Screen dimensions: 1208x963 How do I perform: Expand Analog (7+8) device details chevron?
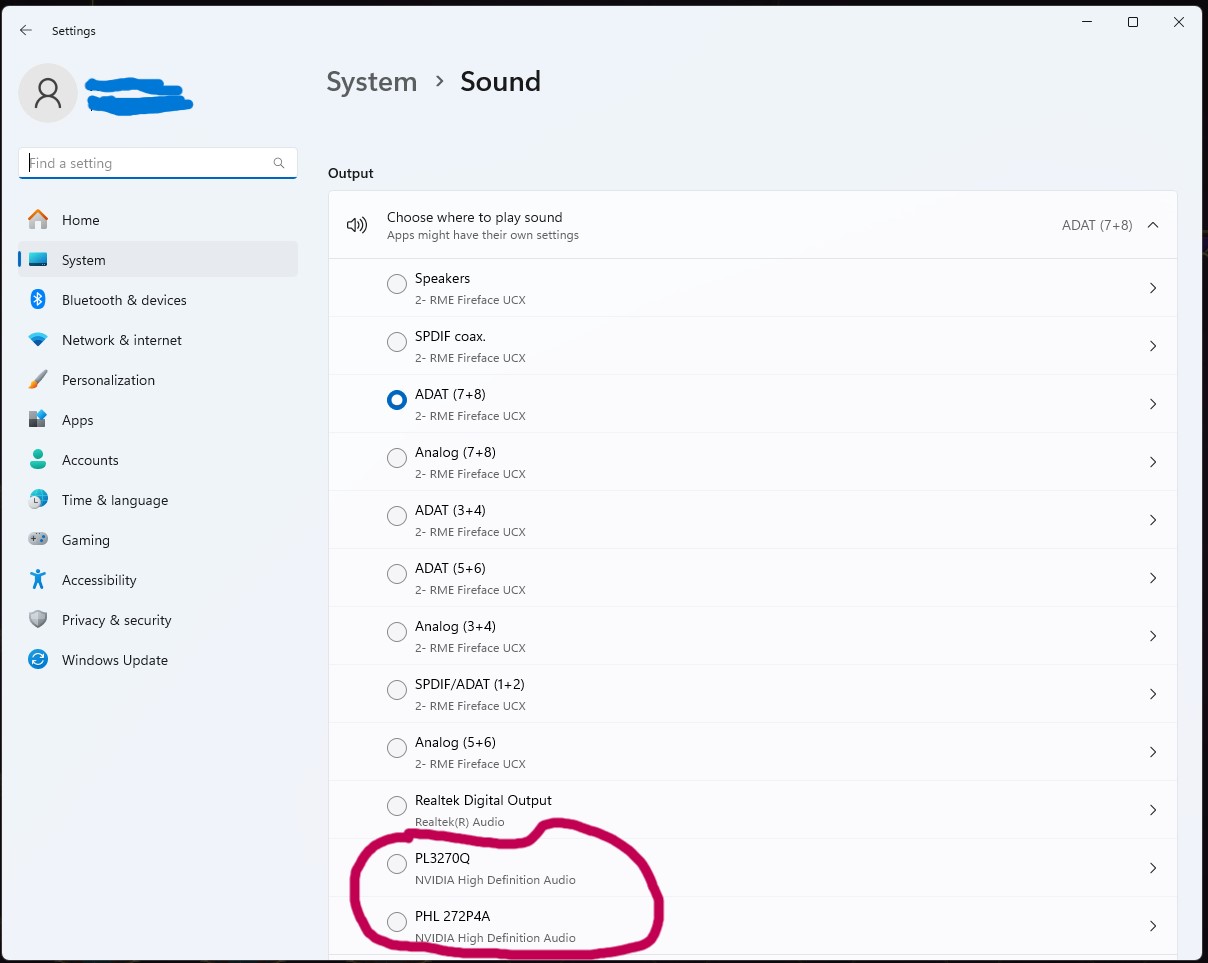click(x=1153, y=462)
